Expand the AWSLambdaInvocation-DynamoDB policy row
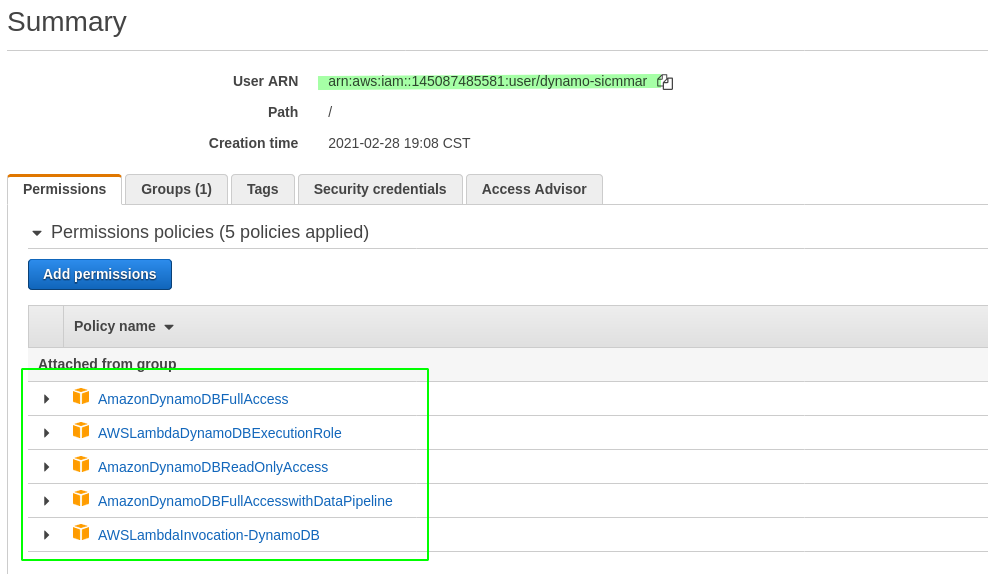This screenshot has width=988, height=574. coord(47,535)
